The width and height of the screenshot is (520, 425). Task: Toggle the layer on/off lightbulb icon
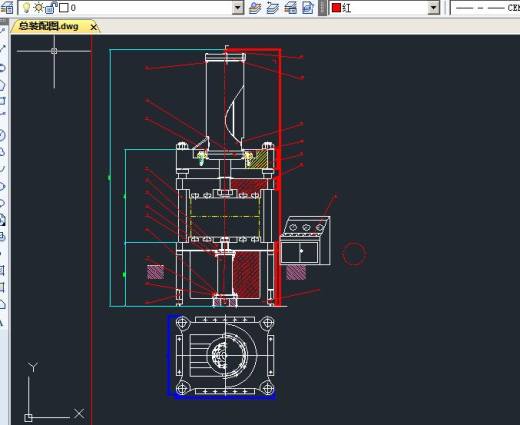[x=26, y=7]
